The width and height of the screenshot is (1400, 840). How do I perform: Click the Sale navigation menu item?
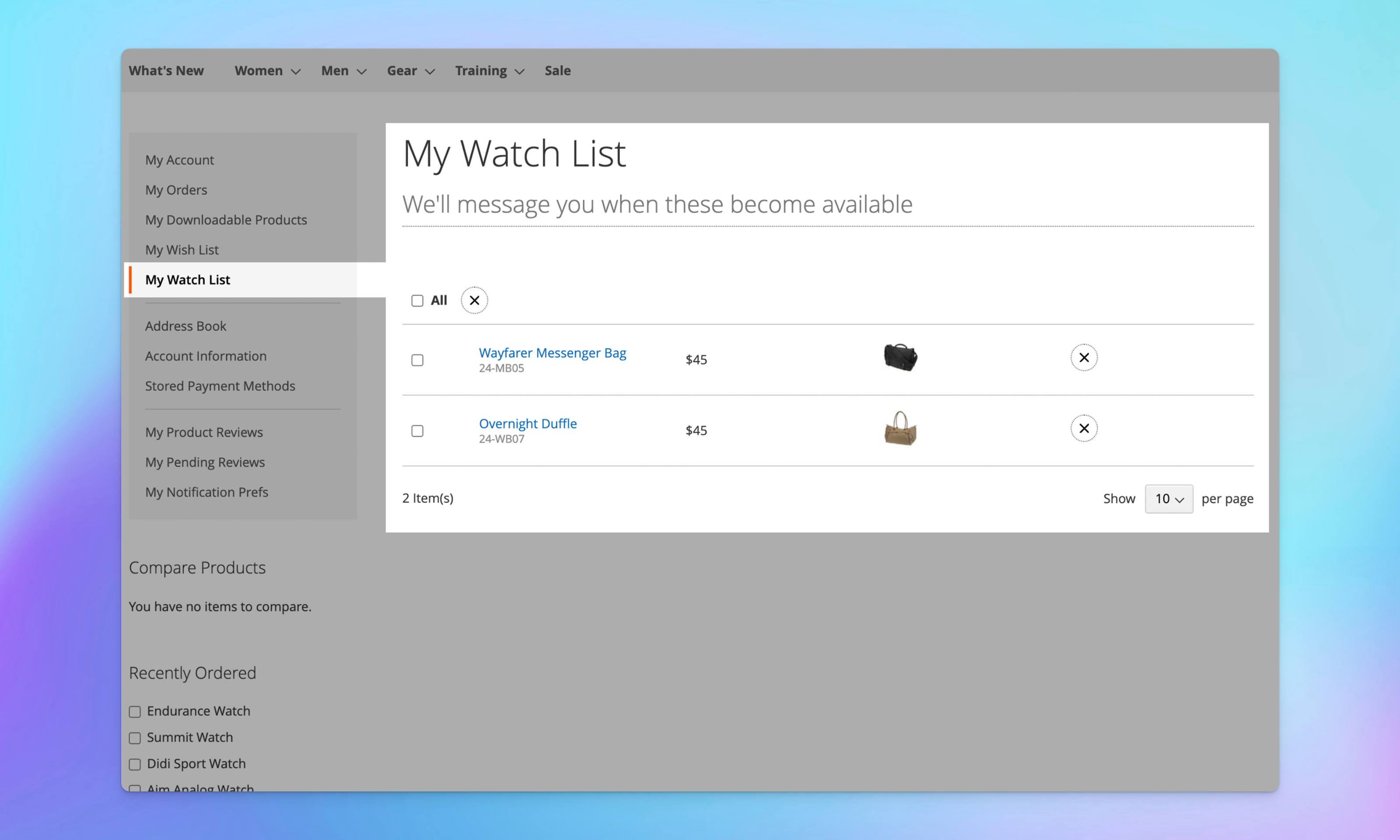click(x=557, y=70)
